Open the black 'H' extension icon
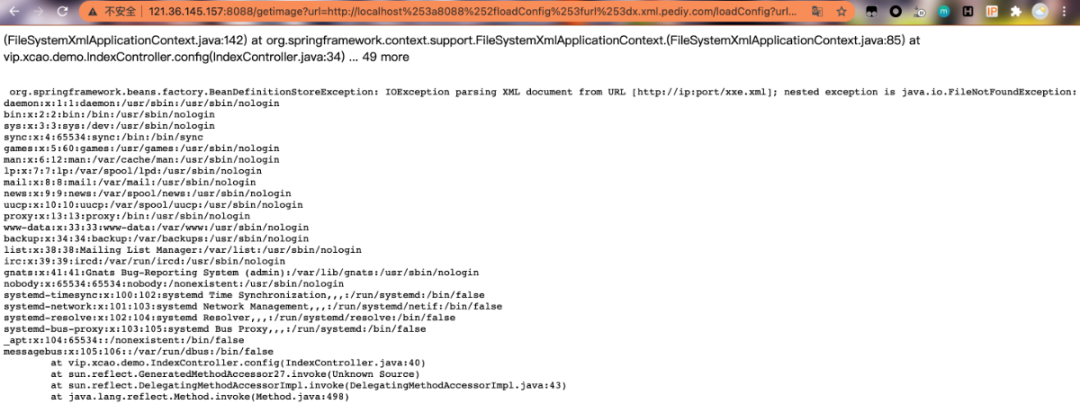This screenshot has width=1080, height=404. [x=968, y=12]
